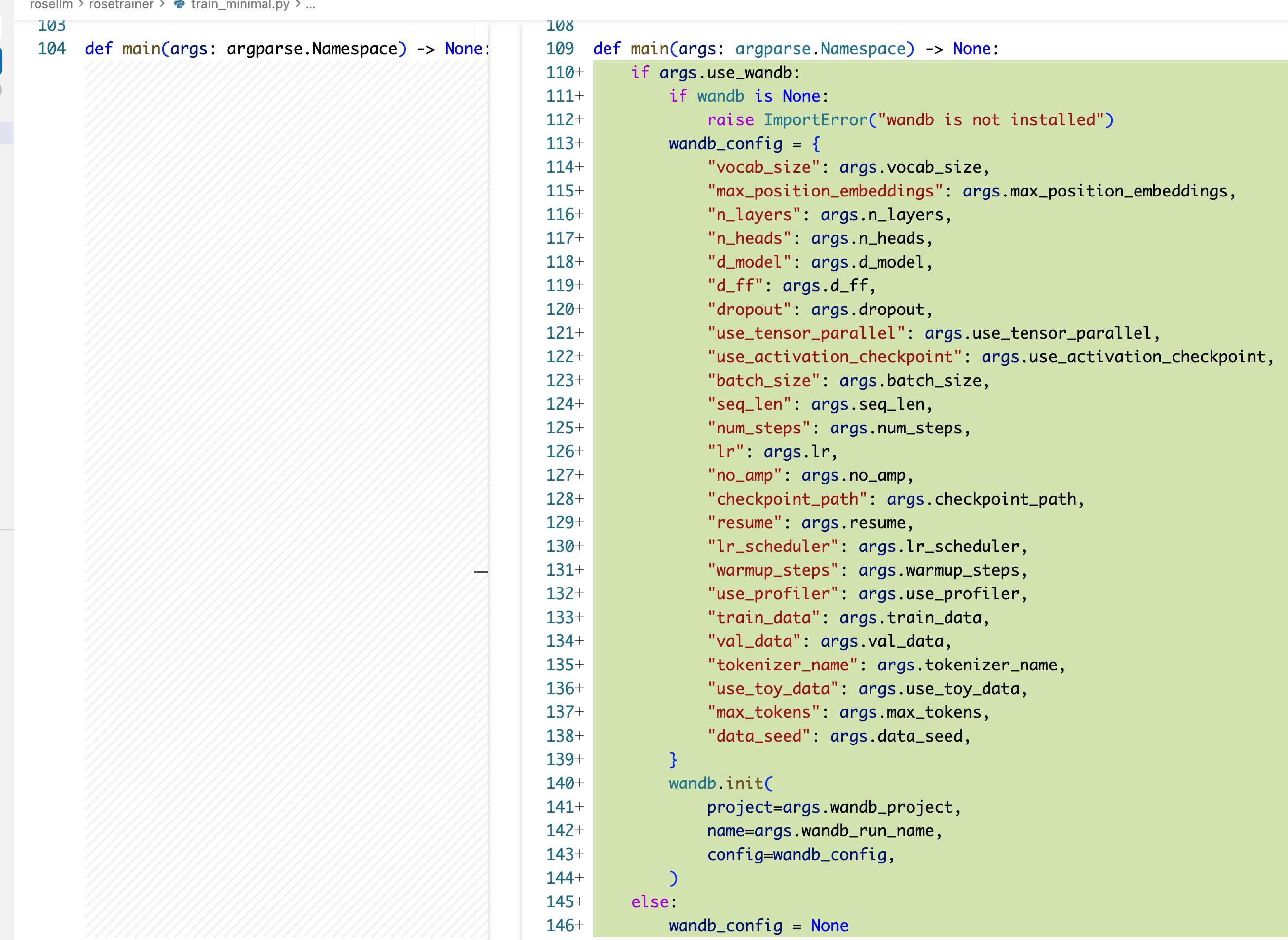
Task: Click the plus marker on line 113
Action: (579, 143)
